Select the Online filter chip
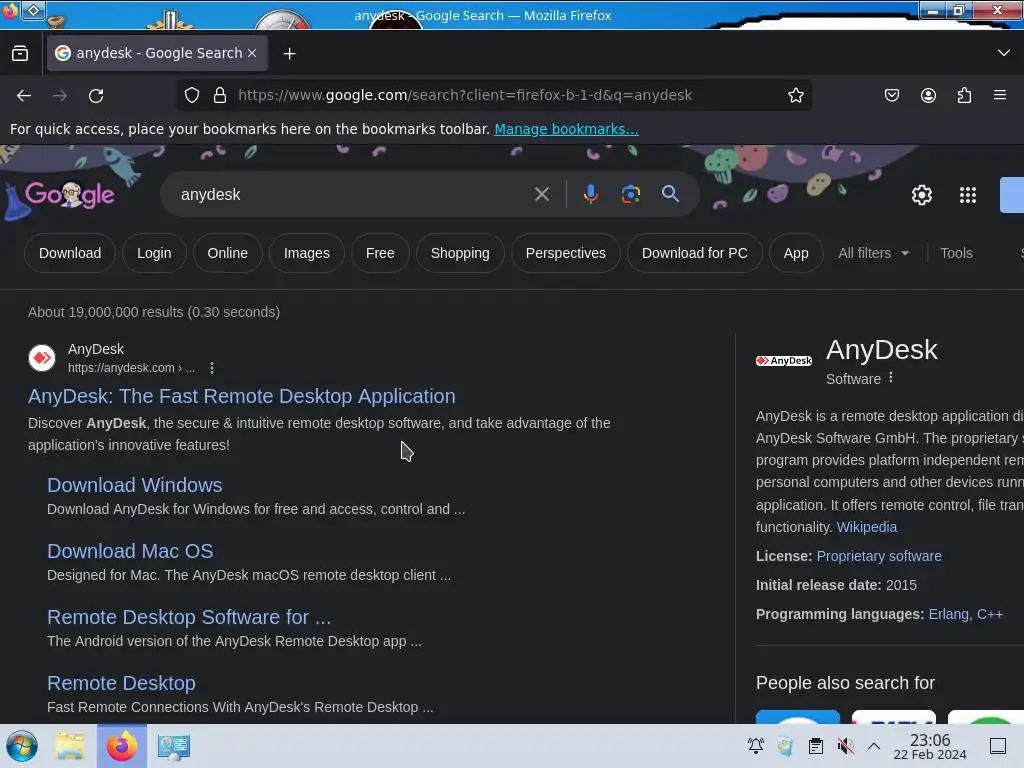This screenshot has height=768, width=1024. click(x=227, y=253)
